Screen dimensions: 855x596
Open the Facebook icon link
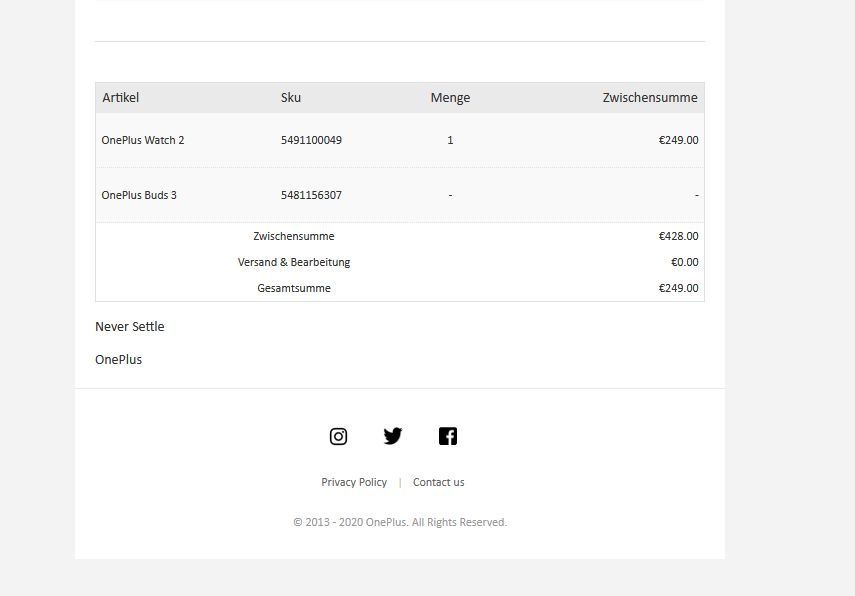(x=448, y=436)
